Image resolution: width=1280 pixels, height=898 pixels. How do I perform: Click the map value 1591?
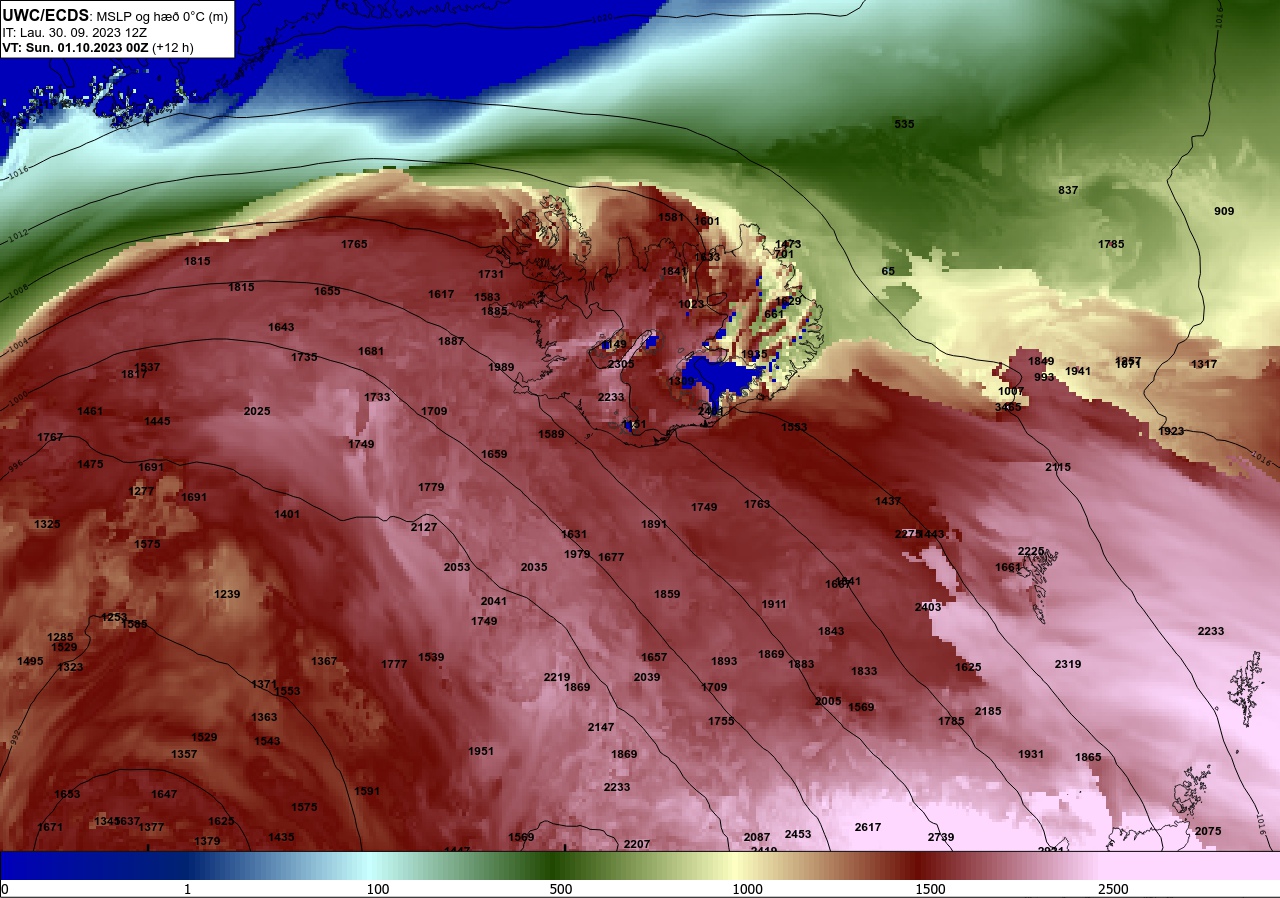pyautogui.click(x=367, y=791)
